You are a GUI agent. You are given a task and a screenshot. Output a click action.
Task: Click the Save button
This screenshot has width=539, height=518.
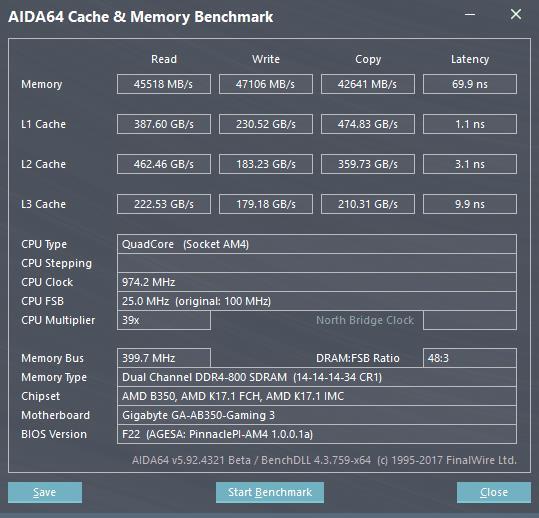click(45, 492)
